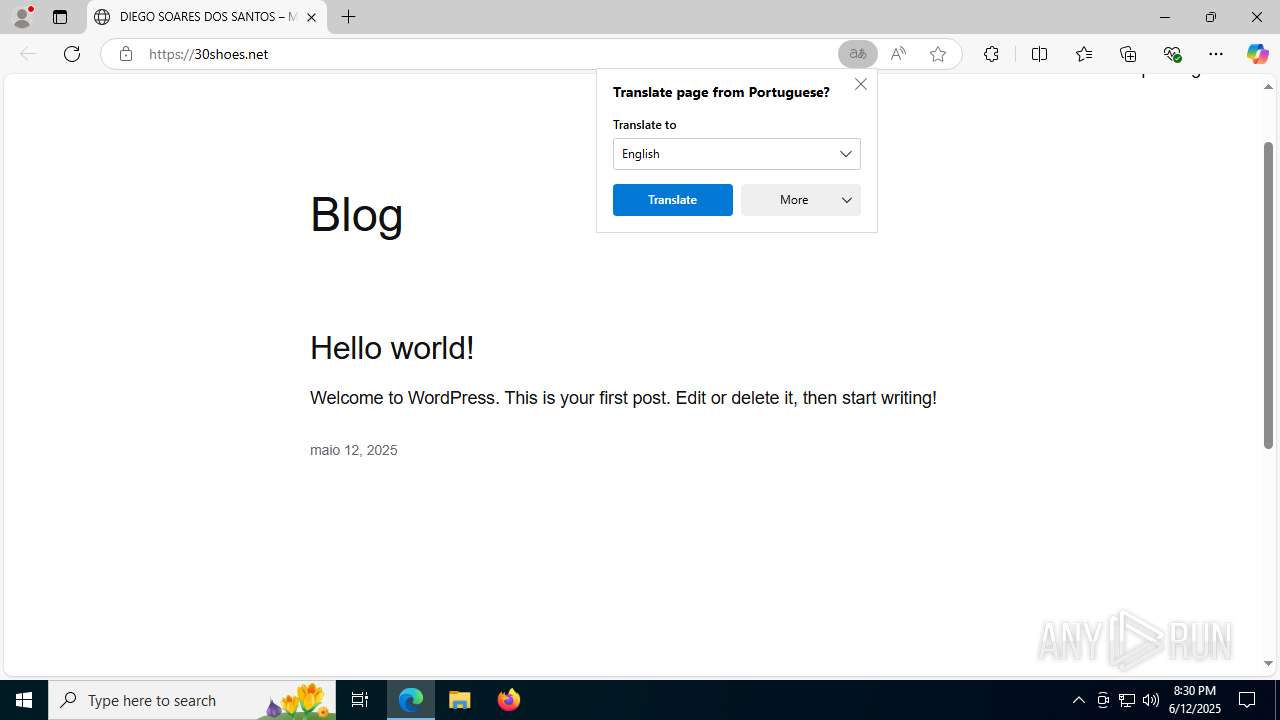Go back using the back arrow

click(x=28, y=54)
